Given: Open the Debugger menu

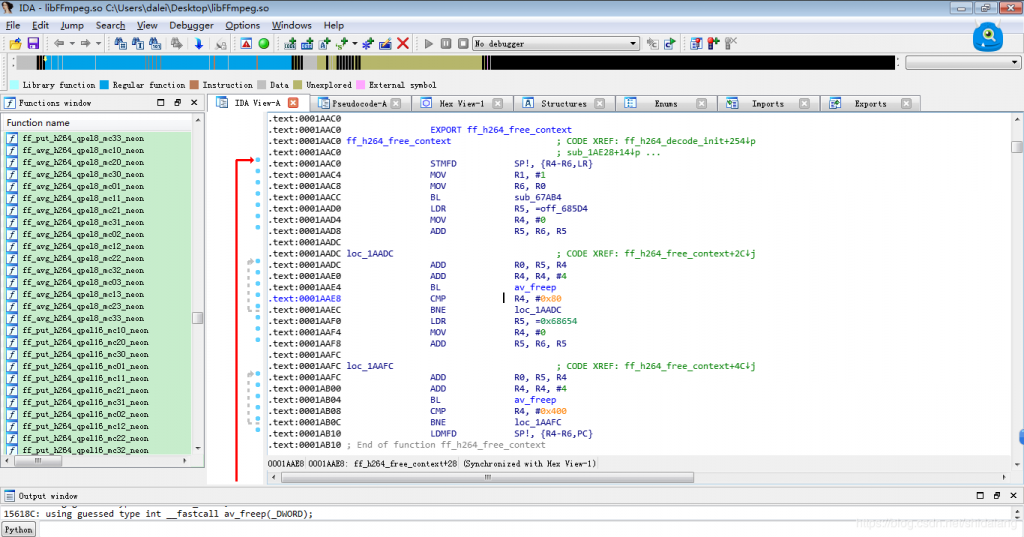Looking at the screenshot, I should point(190,25).
